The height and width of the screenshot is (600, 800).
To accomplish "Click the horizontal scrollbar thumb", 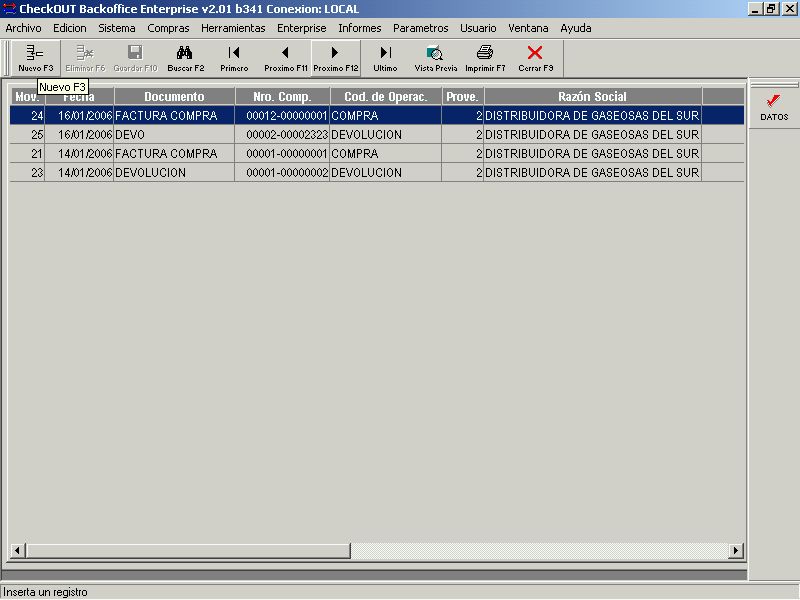I will click(x=188, y=551).
